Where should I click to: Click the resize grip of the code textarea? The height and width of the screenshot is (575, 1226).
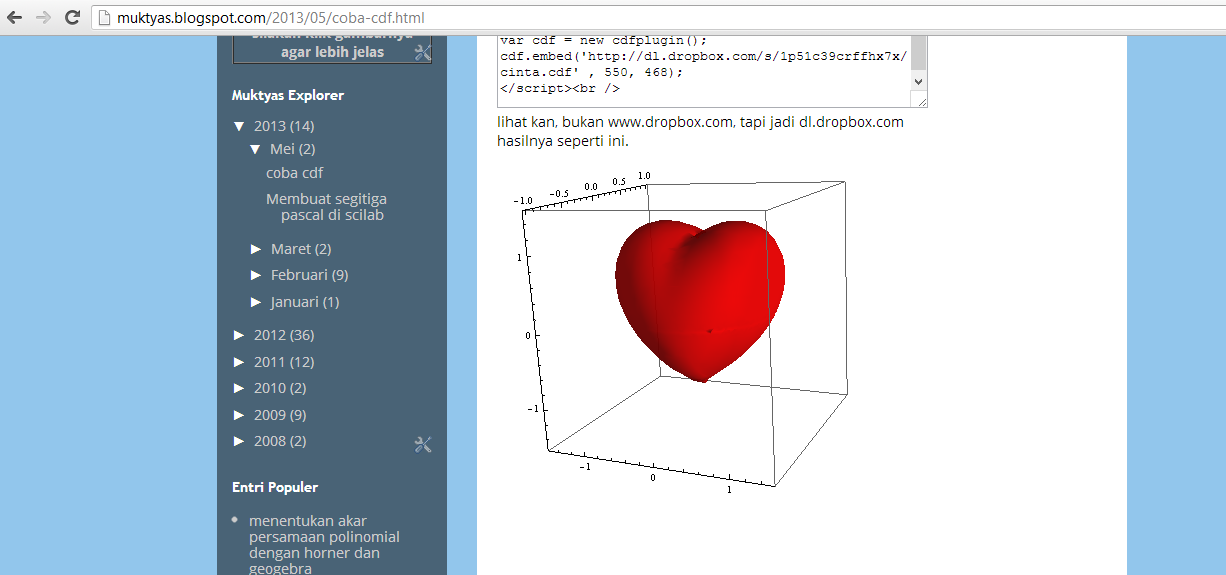pyautogui.click(x=920, y=100)
